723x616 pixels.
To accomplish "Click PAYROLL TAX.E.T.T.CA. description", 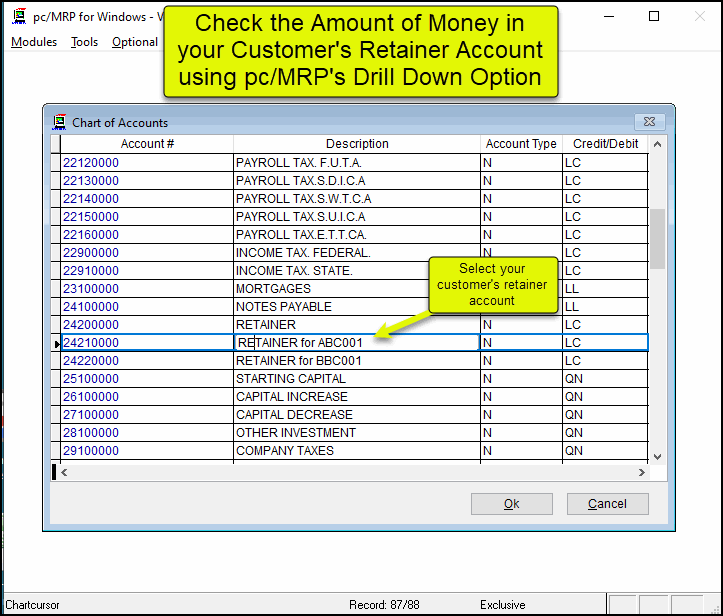I will [356, 235].
